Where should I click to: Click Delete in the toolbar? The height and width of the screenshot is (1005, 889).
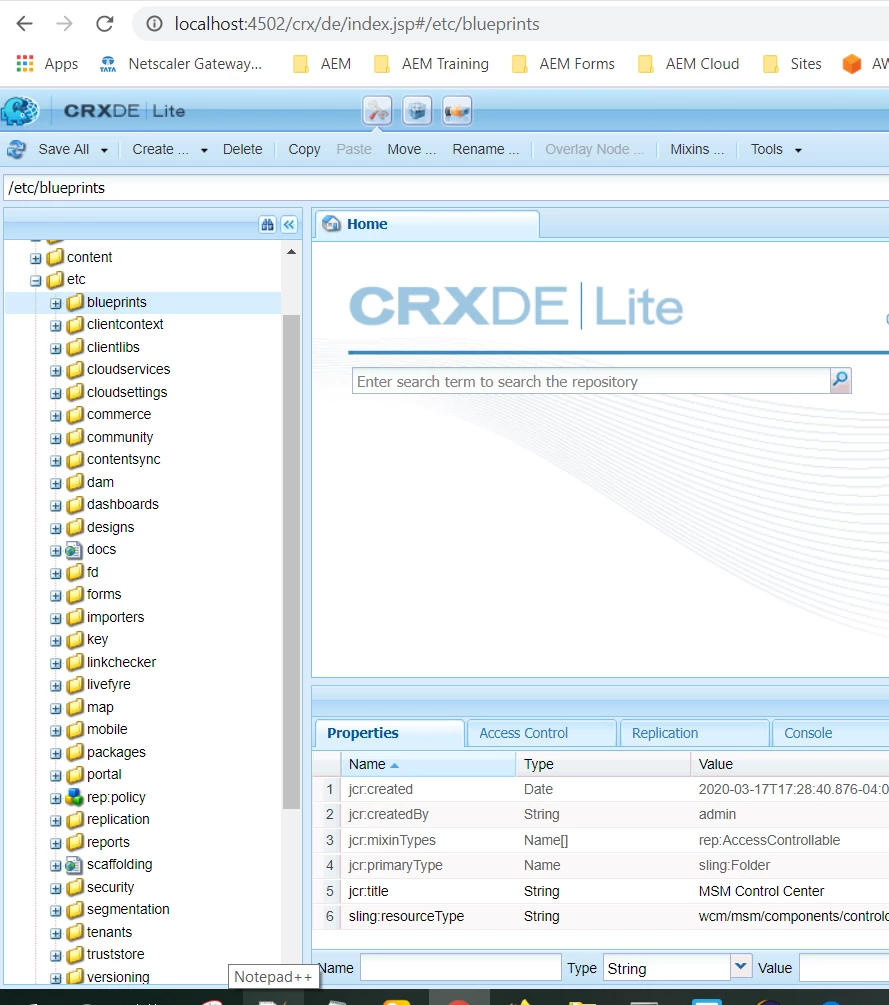(242, 149)
